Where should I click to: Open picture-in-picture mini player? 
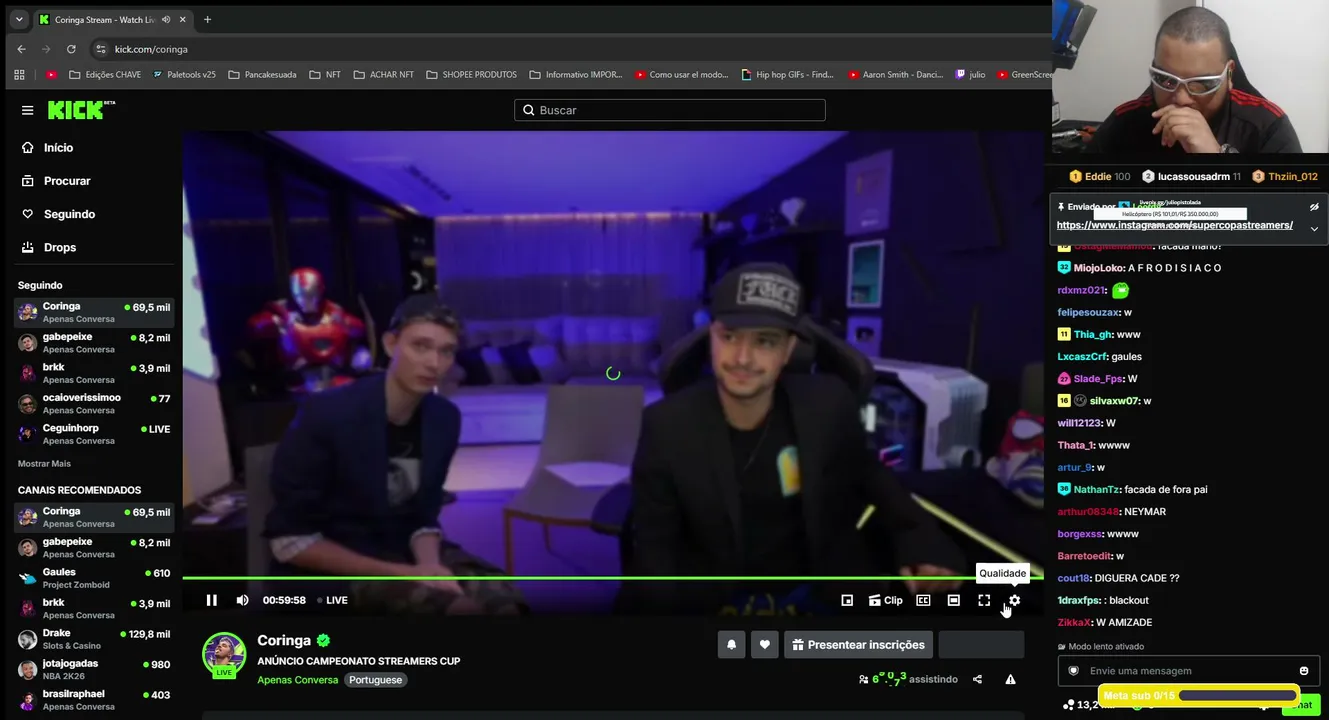[x=847, y=600]
